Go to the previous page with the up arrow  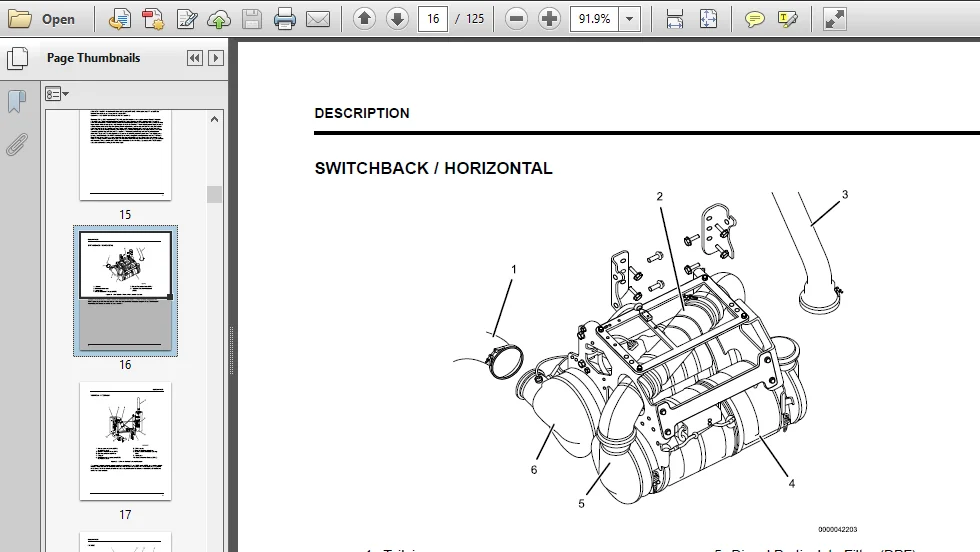(x=364, y=19)
